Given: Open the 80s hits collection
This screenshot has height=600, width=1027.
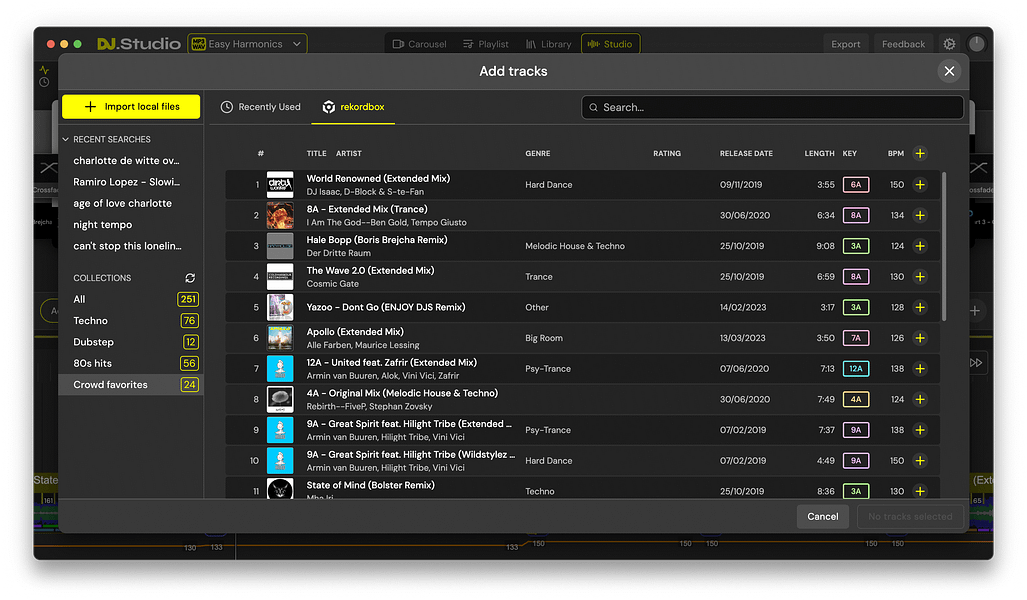Looking at the screenshot, I should point(131,363).
